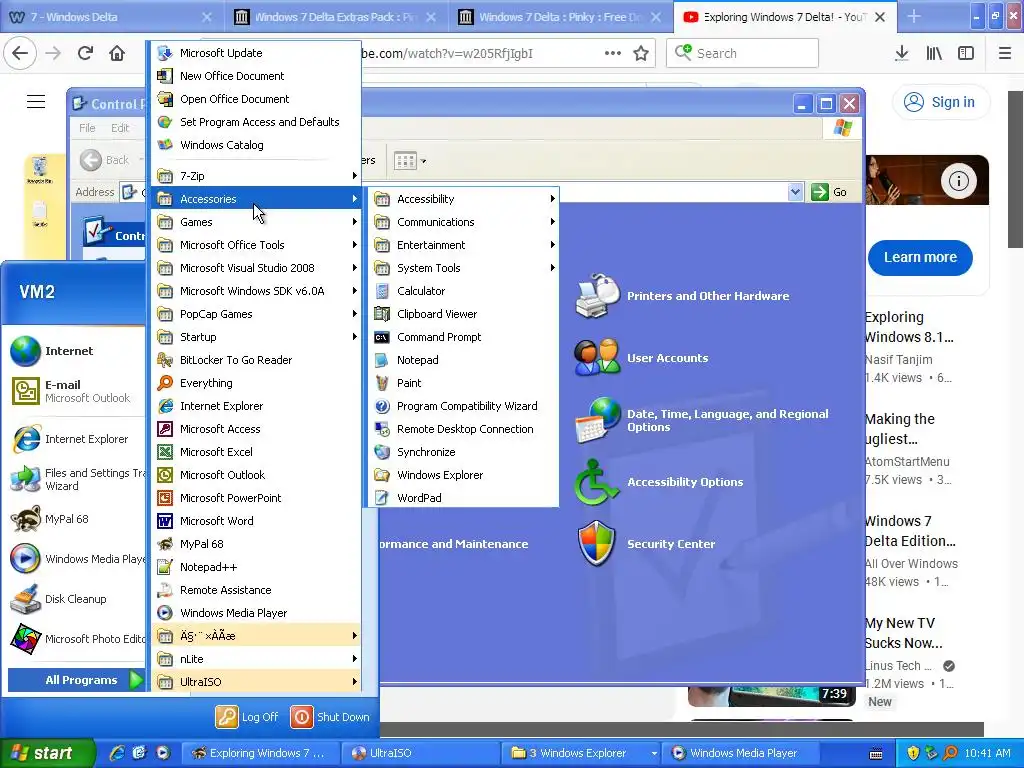This screenshot has height=768, width=1024.
Task: Click the Microsoft PowerPoint icon
Action: point(165,498)
